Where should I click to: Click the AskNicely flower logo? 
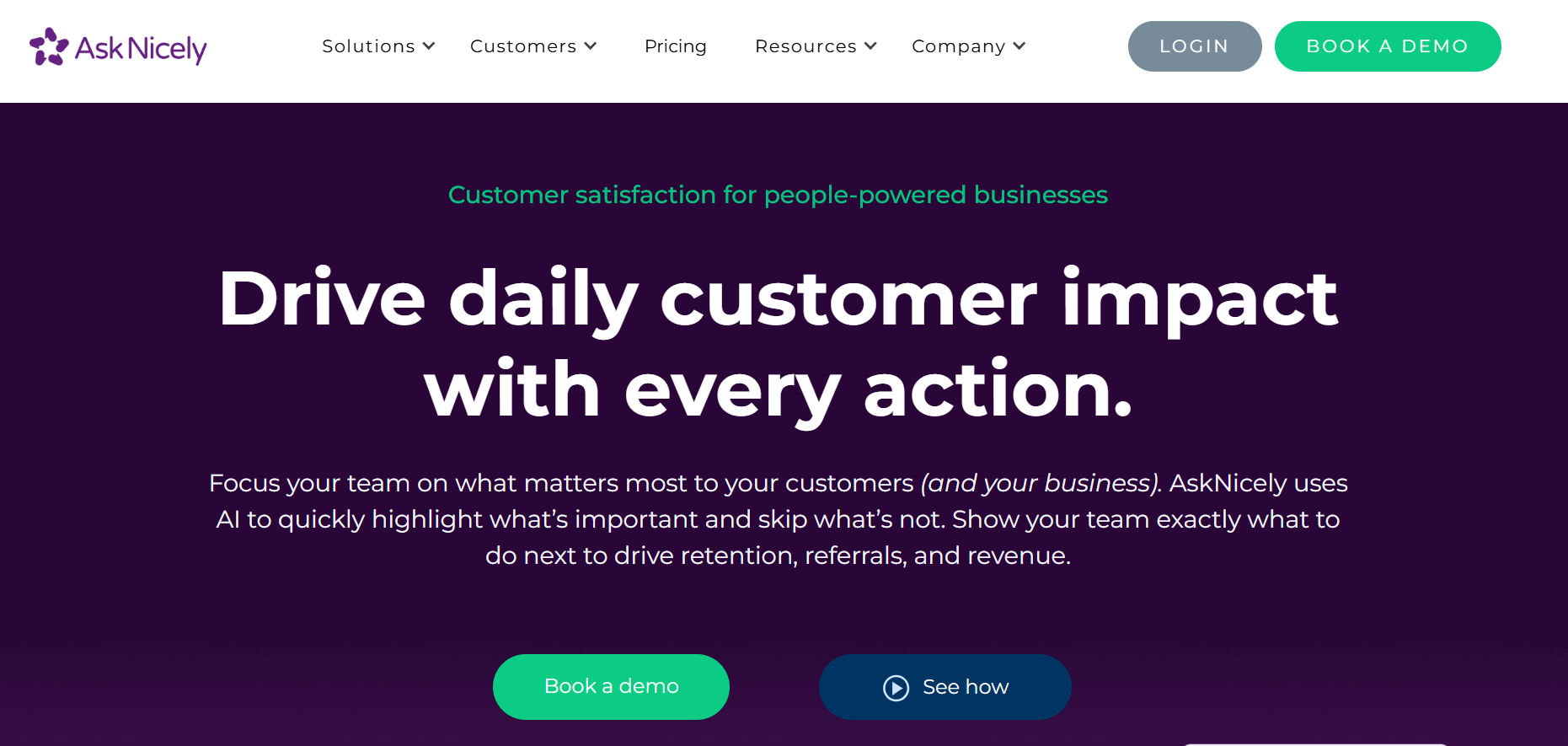[47, 47]
